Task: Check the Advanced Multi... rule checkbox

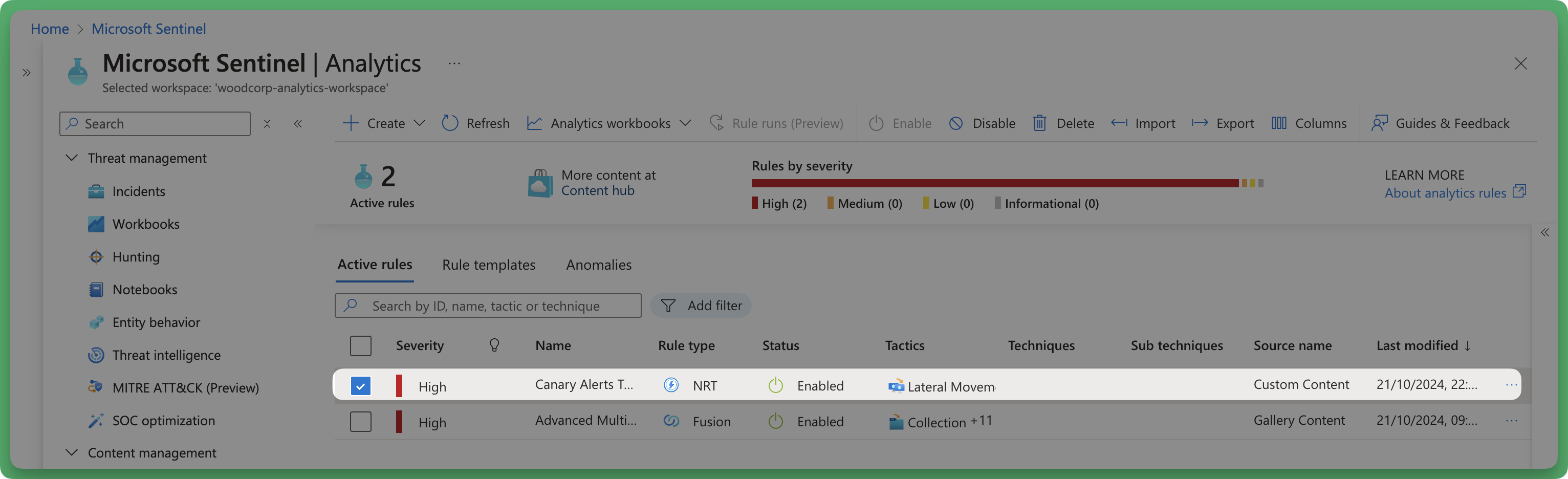Action: coord(360,421)
